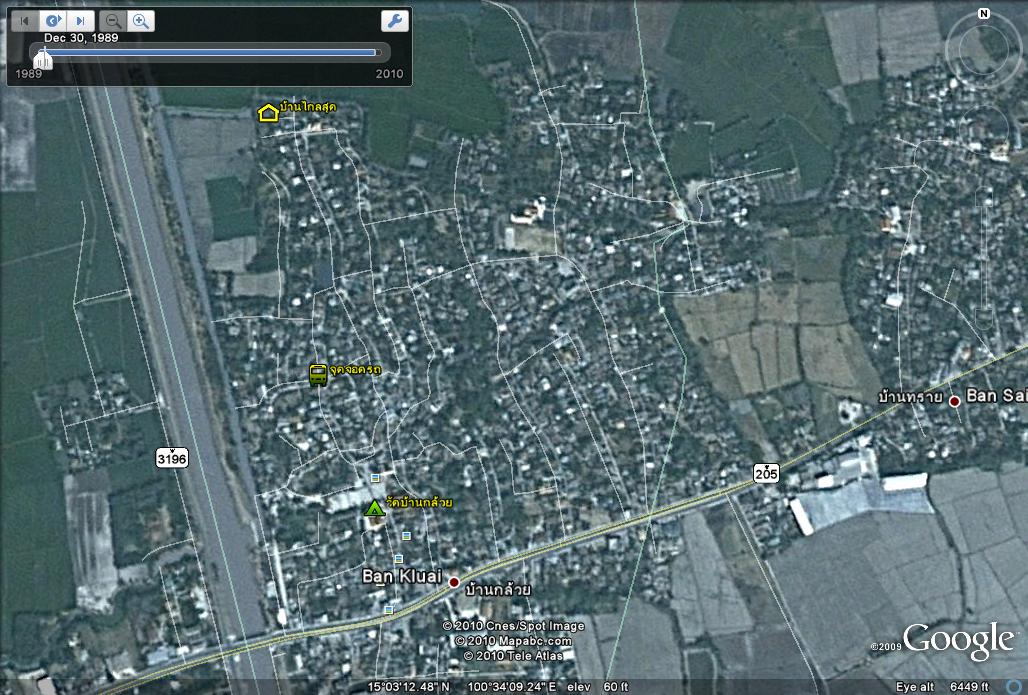Select the yellow bus stop placemark
This screenshot has height=695, width=1028.
pos(318,375)
